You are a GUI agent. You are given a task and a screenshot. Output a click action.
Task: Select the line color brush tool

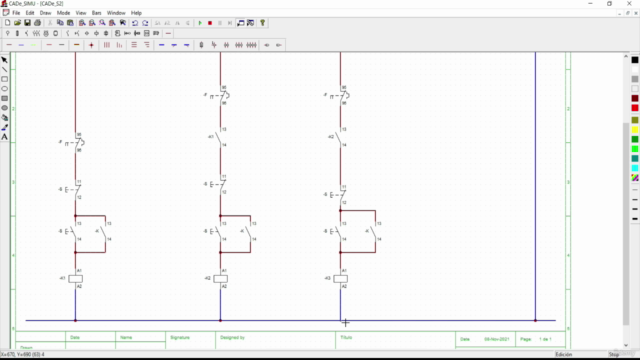point(4,127)
